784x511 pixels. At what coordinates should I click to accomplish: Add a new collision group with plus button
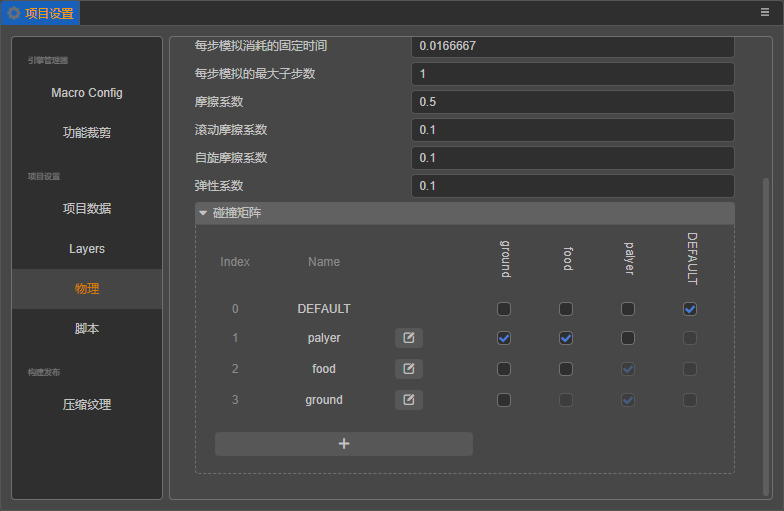(344, 444)
